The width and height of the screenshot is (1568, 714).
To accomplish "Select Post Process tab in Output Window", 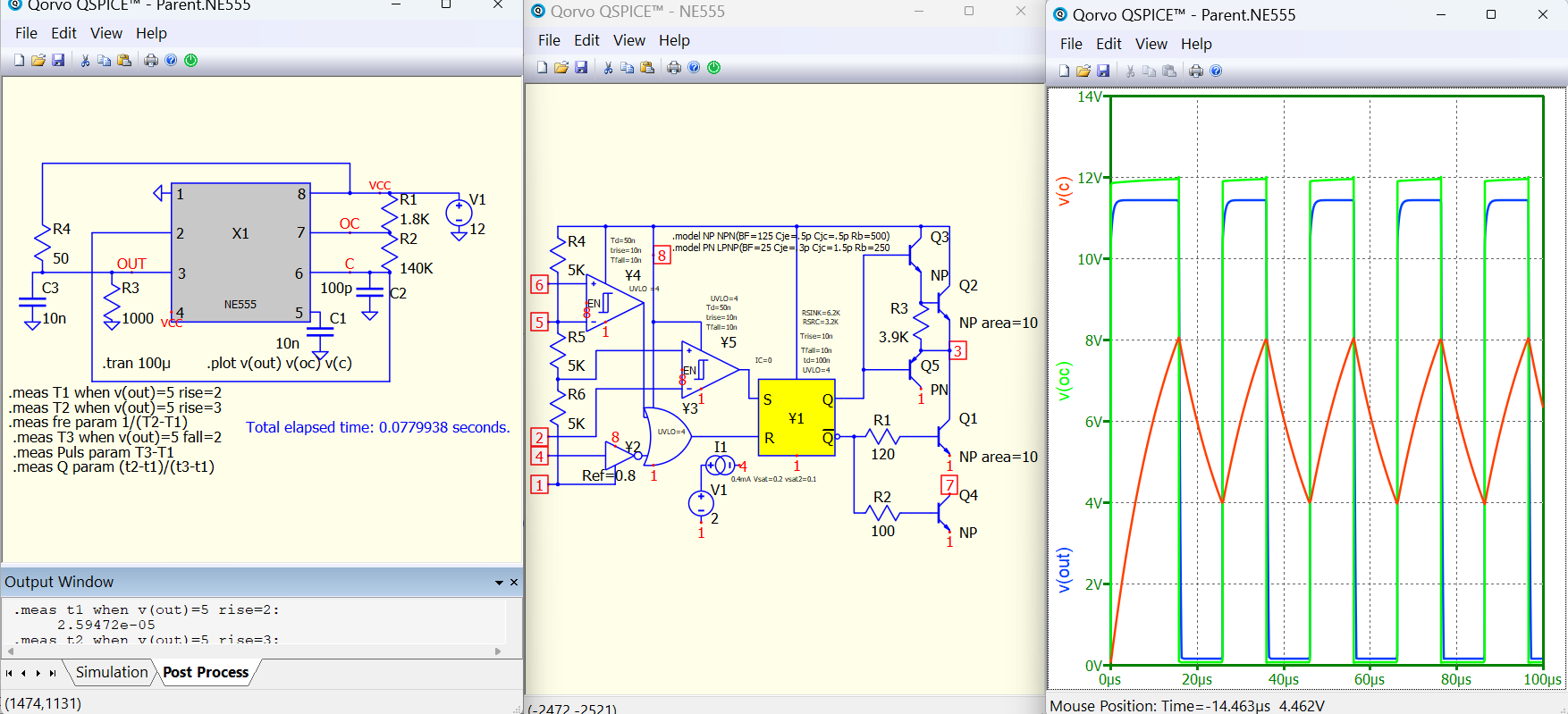I will [206, 672].
